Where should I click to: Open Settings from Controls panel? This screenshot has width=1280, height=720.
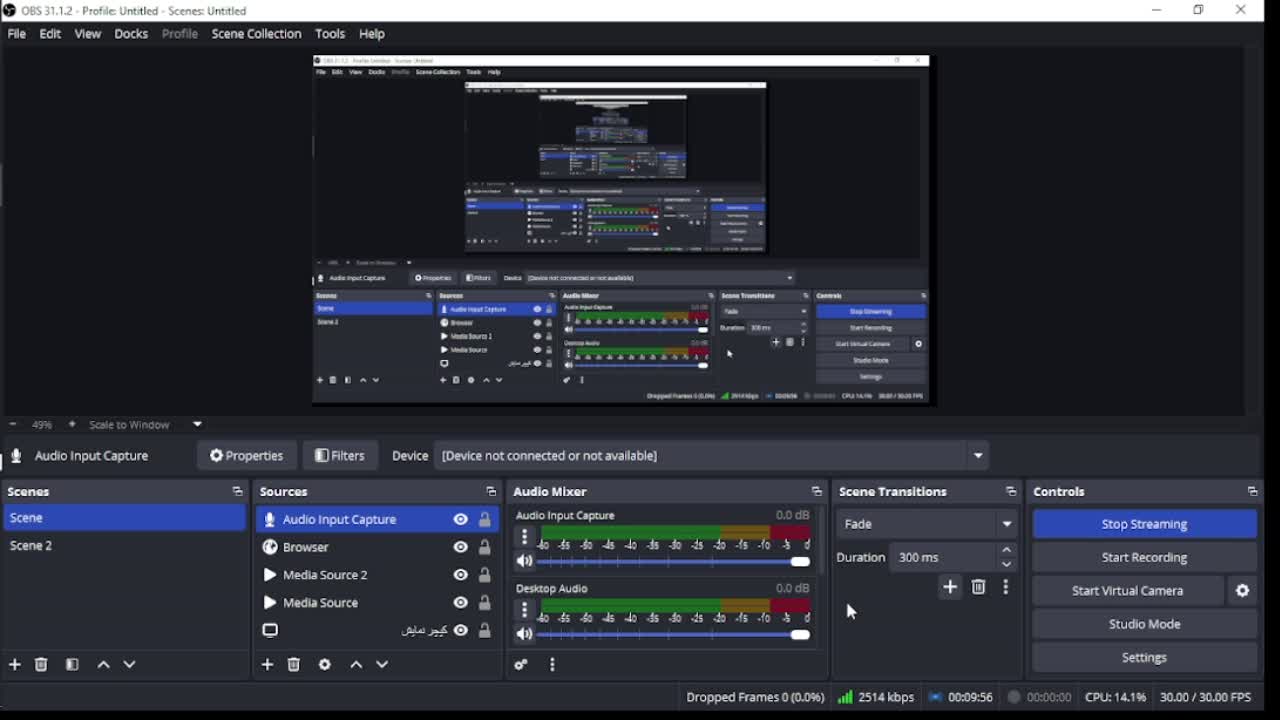click(1144, 658)
